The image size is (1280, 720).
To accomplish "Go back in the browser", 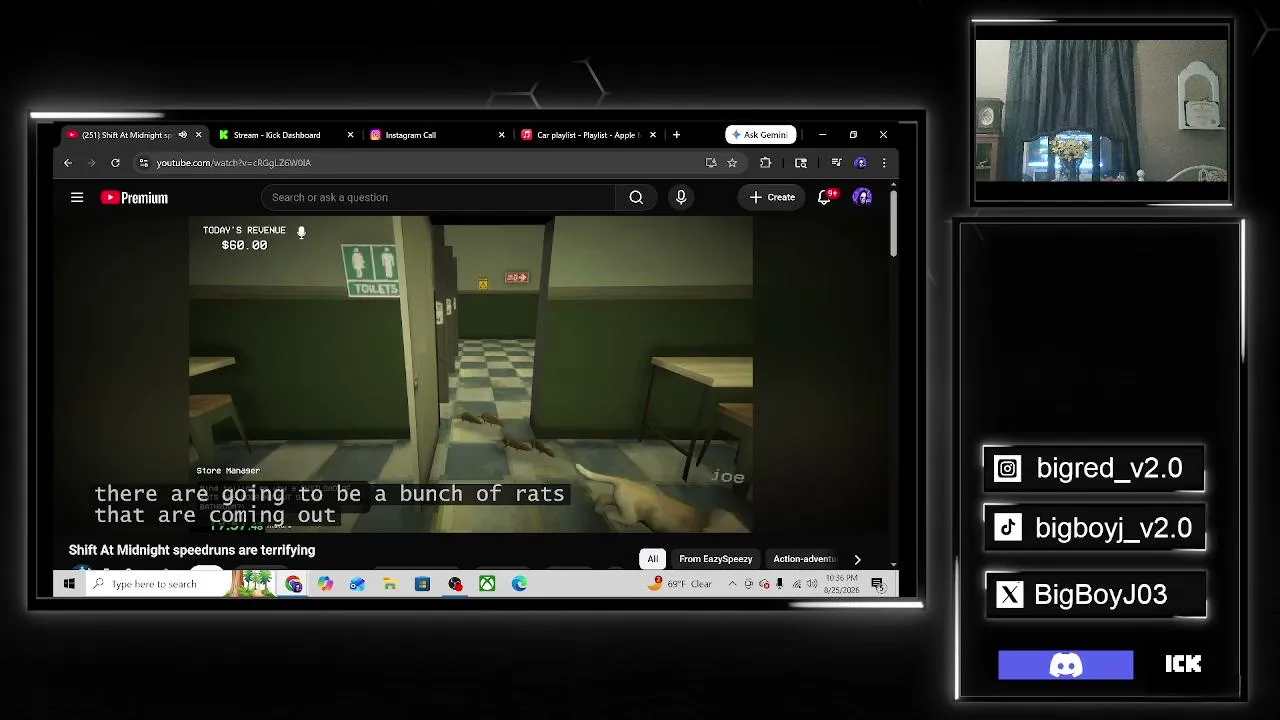I will coord(68,163).
